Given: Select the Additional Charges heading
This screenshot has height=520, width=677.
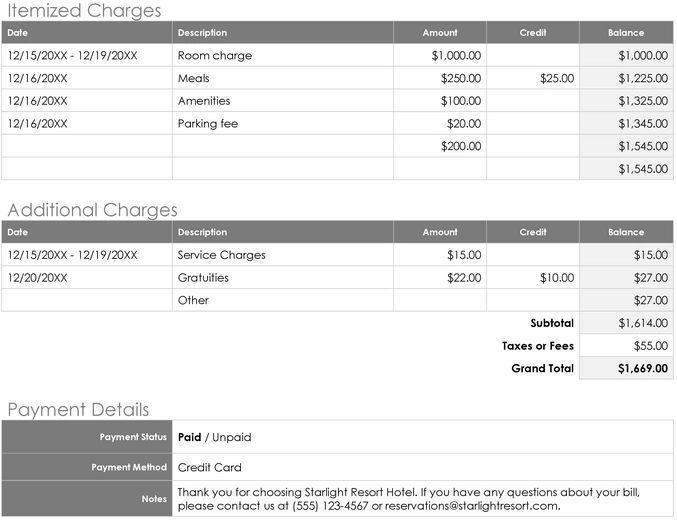Looking at the screenshot, I should tap(92, 210).
